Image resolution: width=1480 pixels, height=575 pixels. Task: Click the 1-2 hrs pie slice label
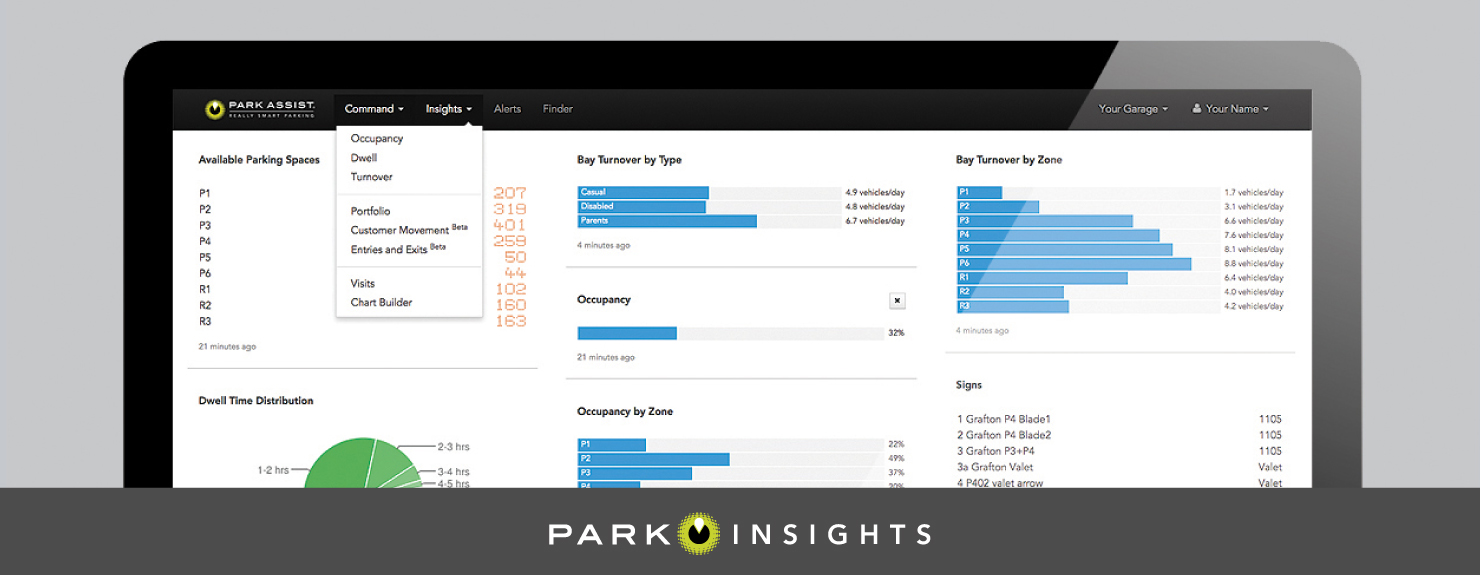point(274,469)
